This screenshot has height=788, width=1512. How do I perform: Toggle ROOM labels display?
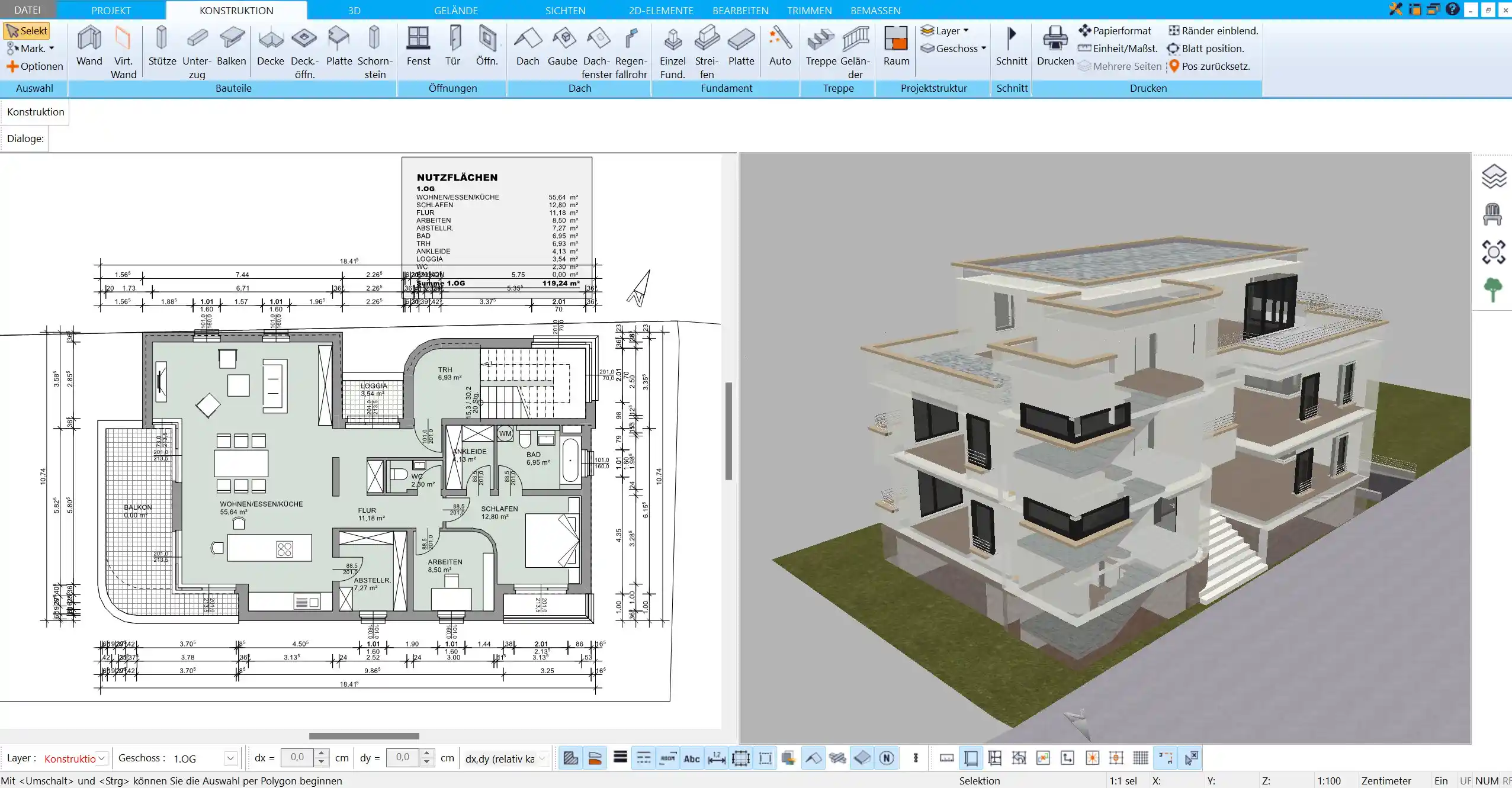[x=667, y=758]
